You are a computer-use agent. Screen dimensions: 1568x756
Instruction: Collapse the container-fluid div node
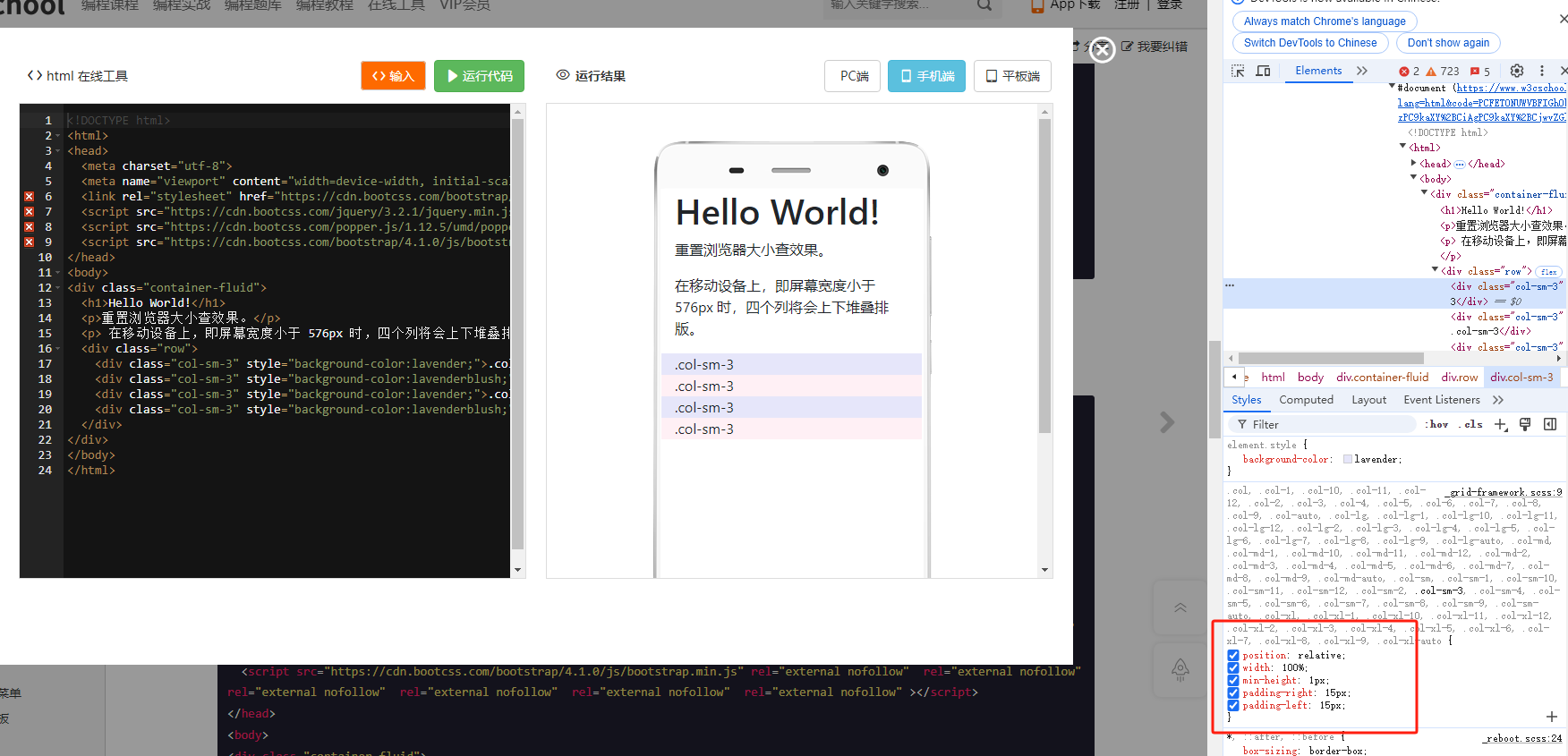(x=1424, y=193)
